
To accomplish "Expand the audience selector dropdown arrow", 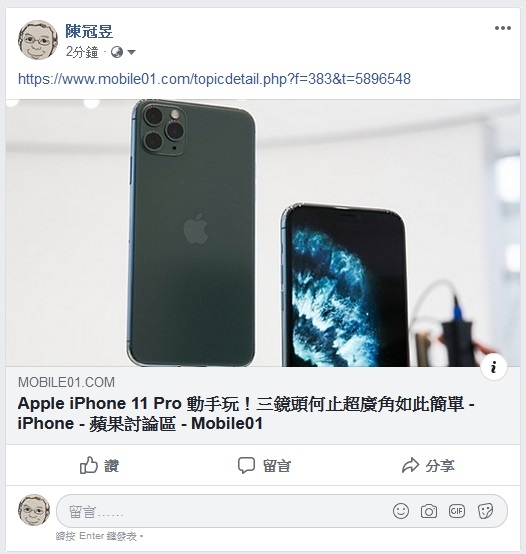I will click(131, 53).
